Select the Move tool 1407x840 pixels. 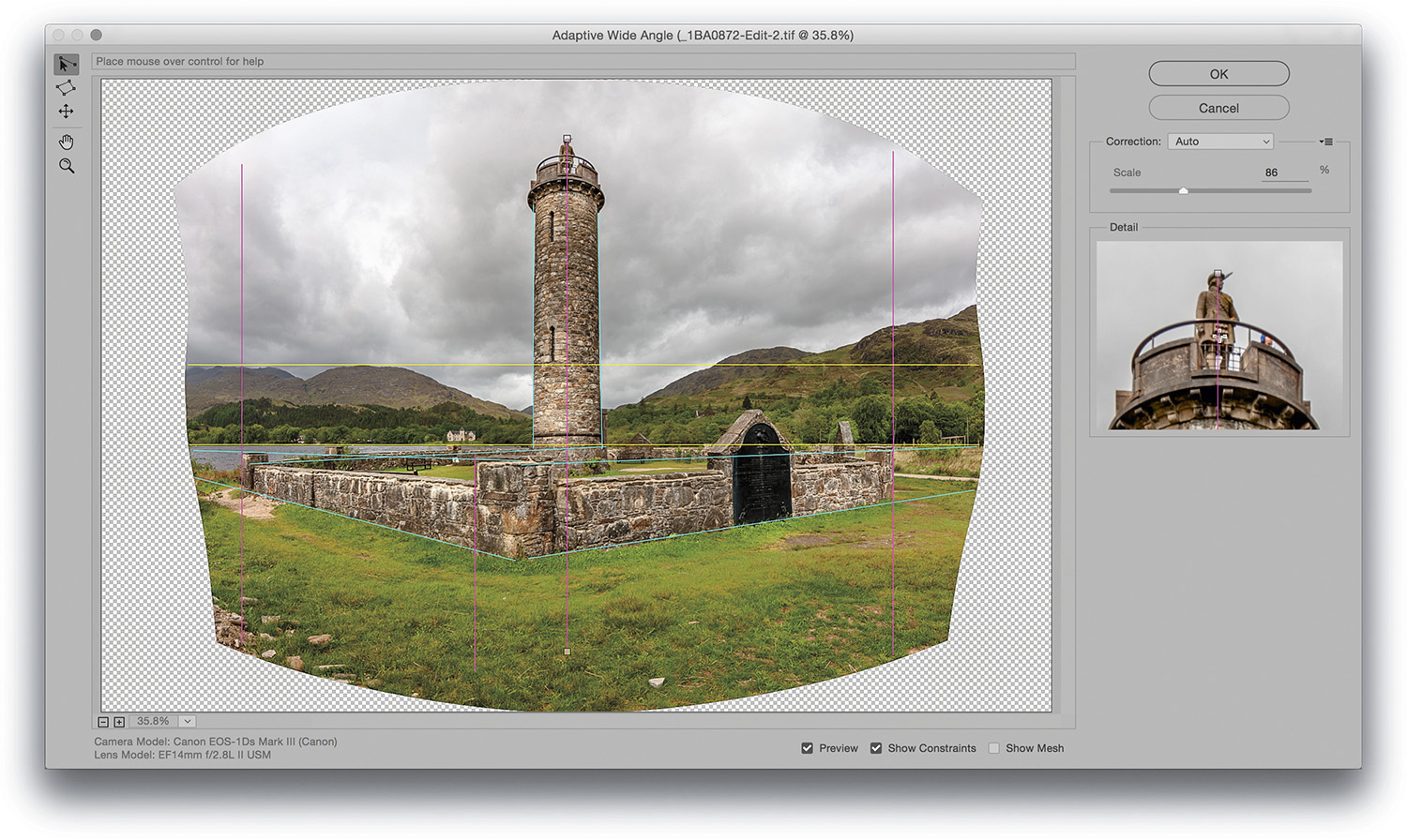tap(66, 112)
